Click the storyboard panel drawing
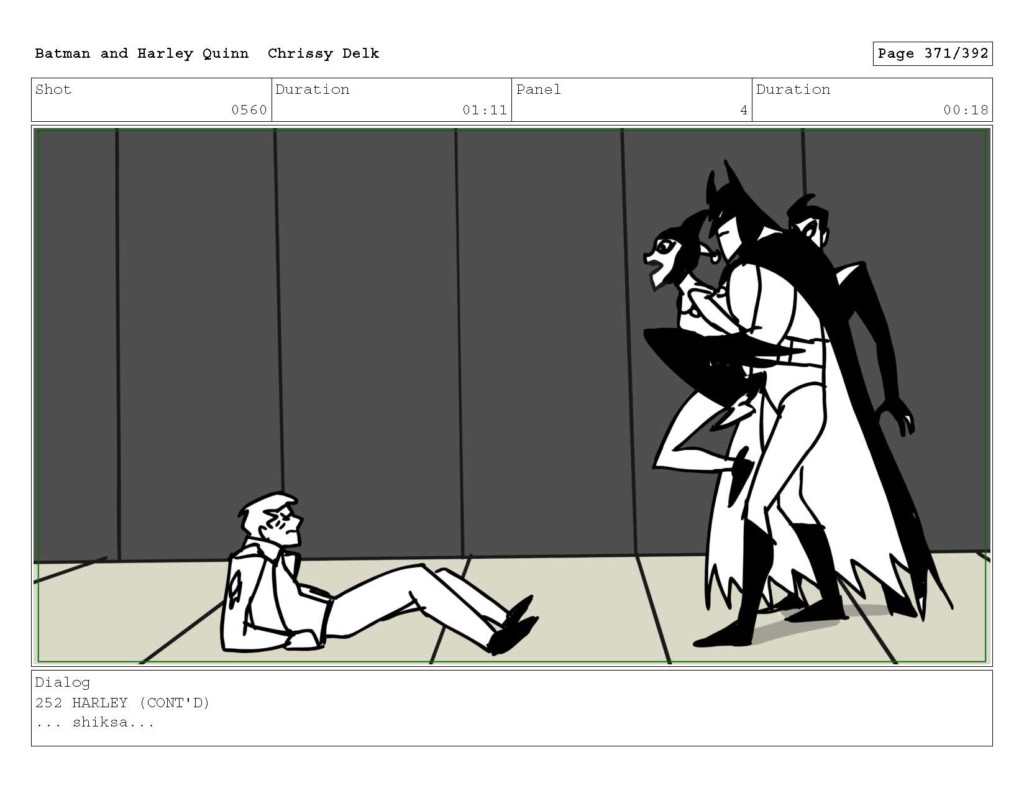 (x=512, y=396)
